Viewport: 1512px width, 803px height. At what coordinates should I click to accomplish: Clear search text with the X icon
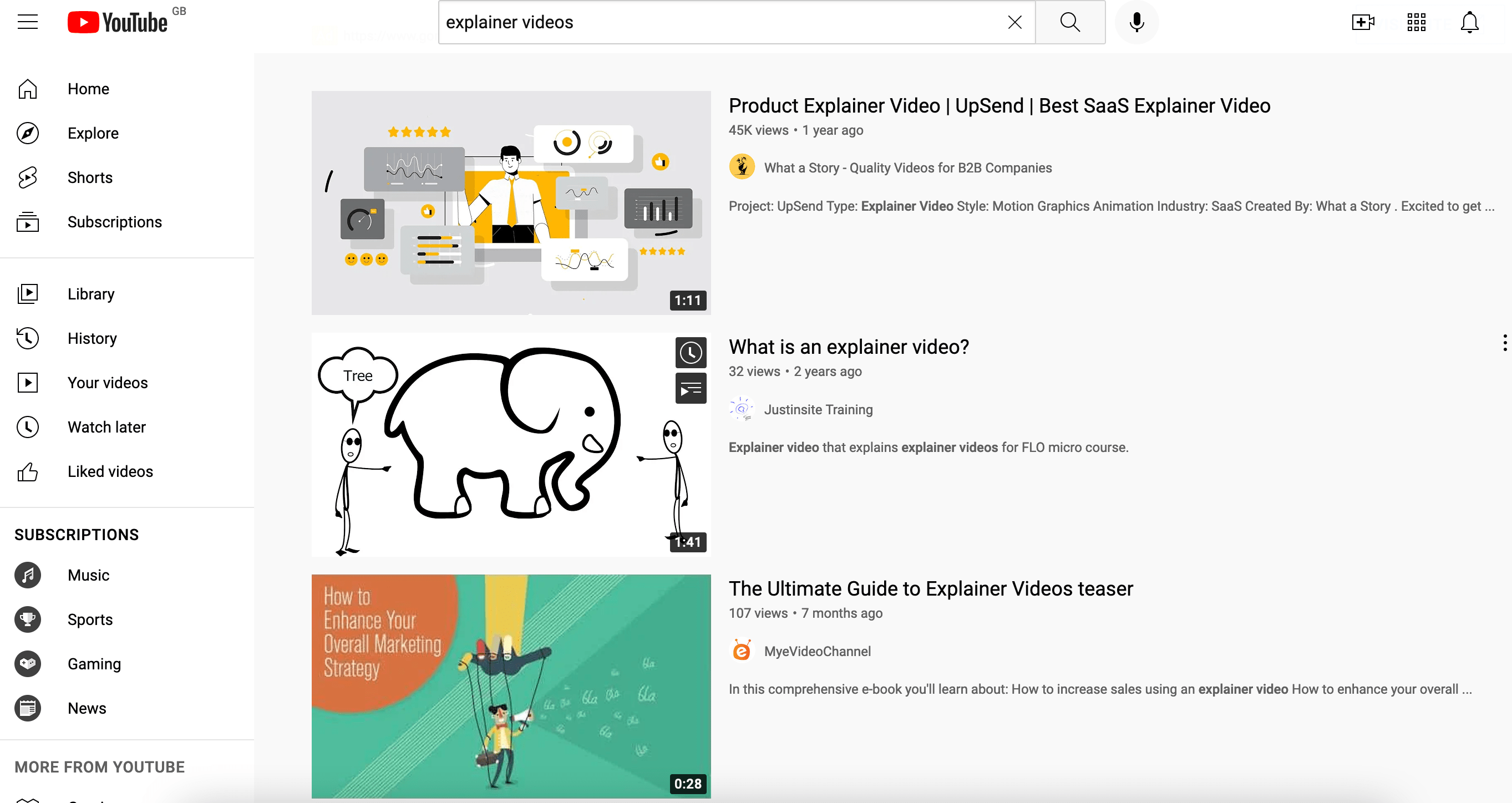(1014, 22)
